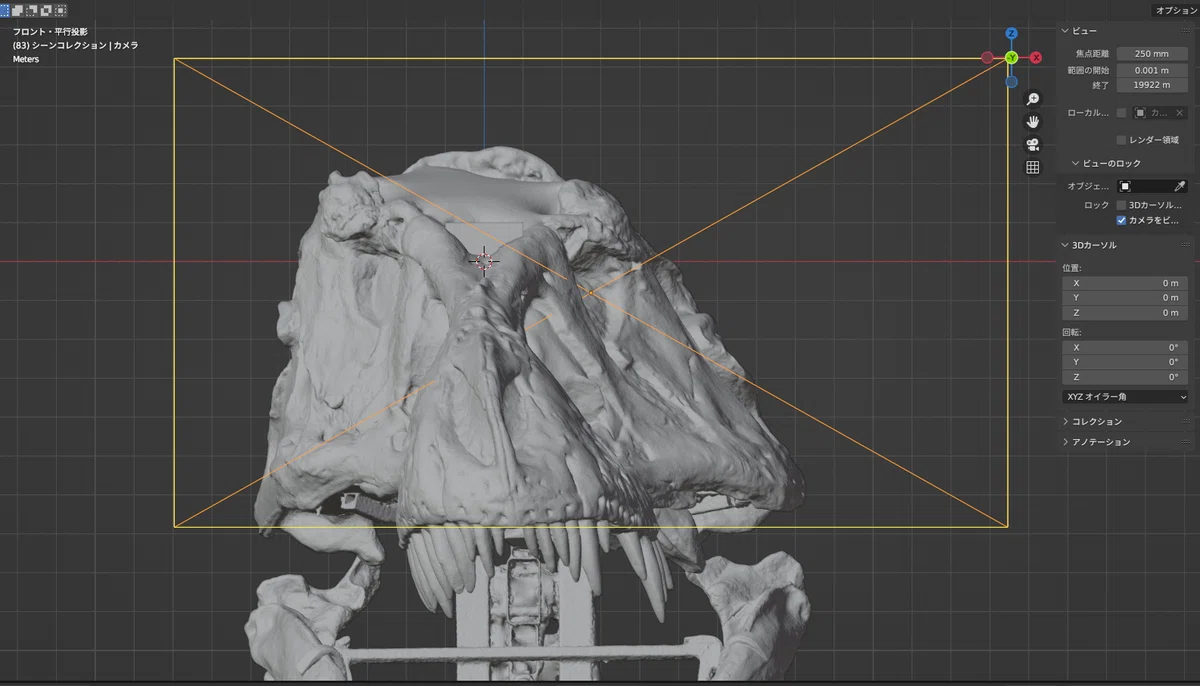Select the Intersect Selection mode icon
Screen dimensions: 1200x686
pyautogui.click(x=61, y=10)
